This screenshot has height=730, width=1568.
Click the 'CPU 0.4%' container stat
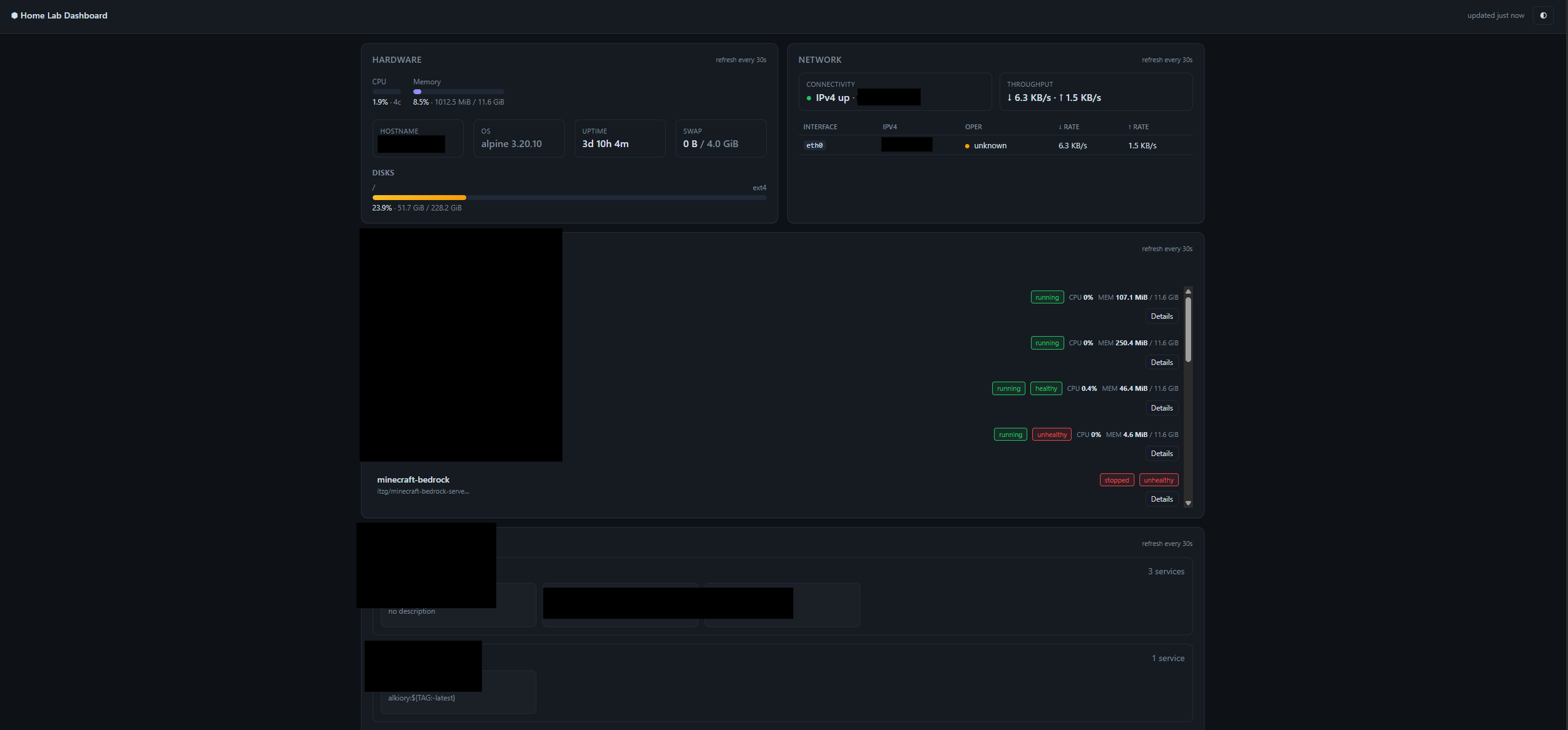(x=1082, y=389)
